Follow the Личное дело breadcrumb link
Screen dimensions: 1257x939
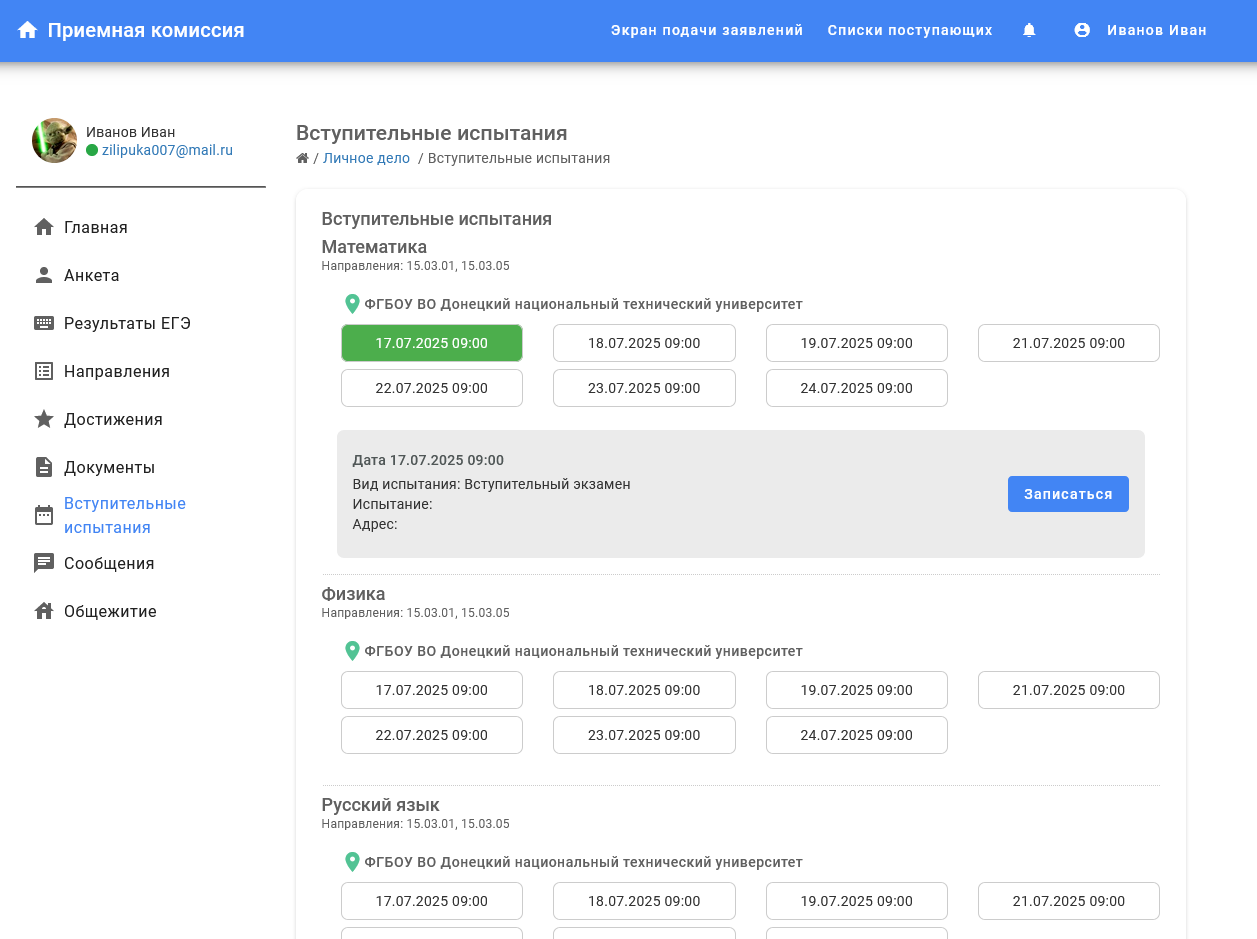366,158
